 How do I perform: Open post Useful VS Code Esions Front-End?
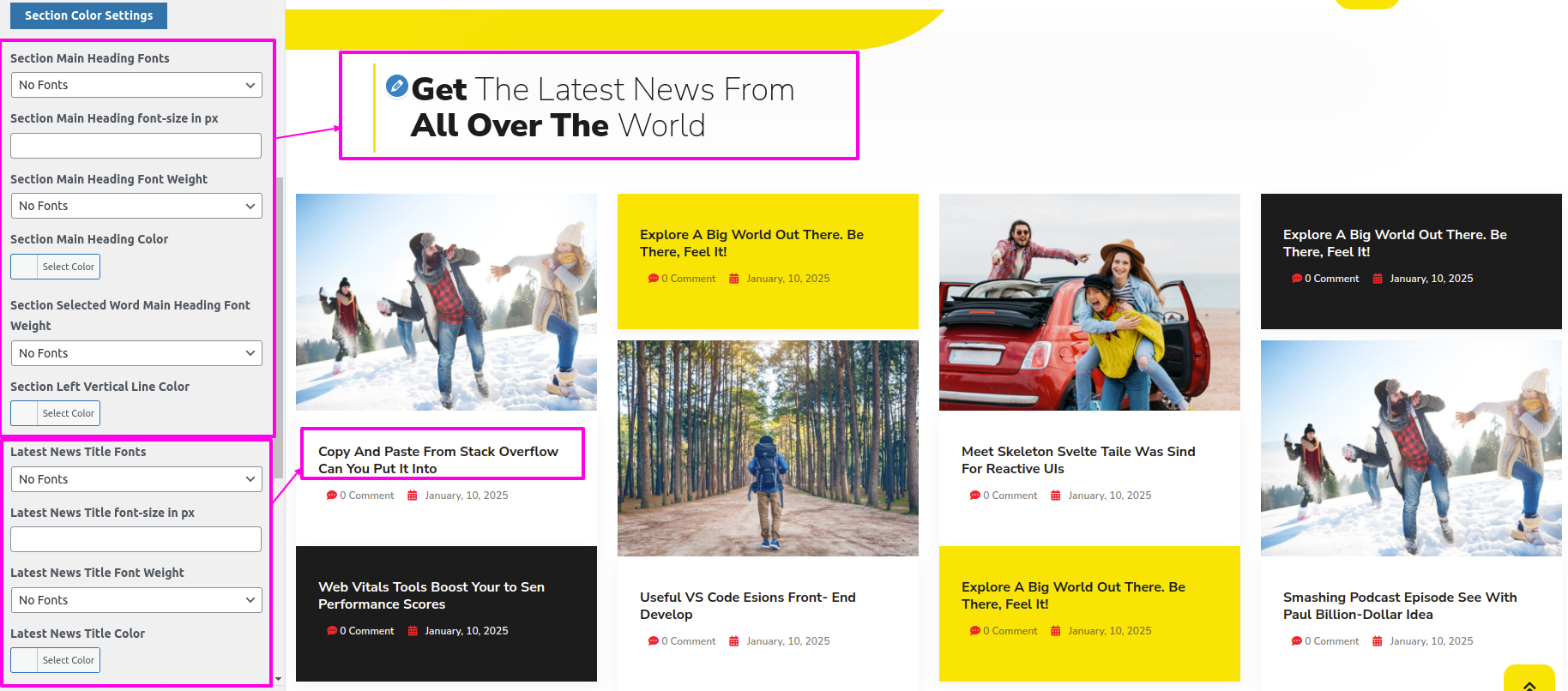[748, 605]
